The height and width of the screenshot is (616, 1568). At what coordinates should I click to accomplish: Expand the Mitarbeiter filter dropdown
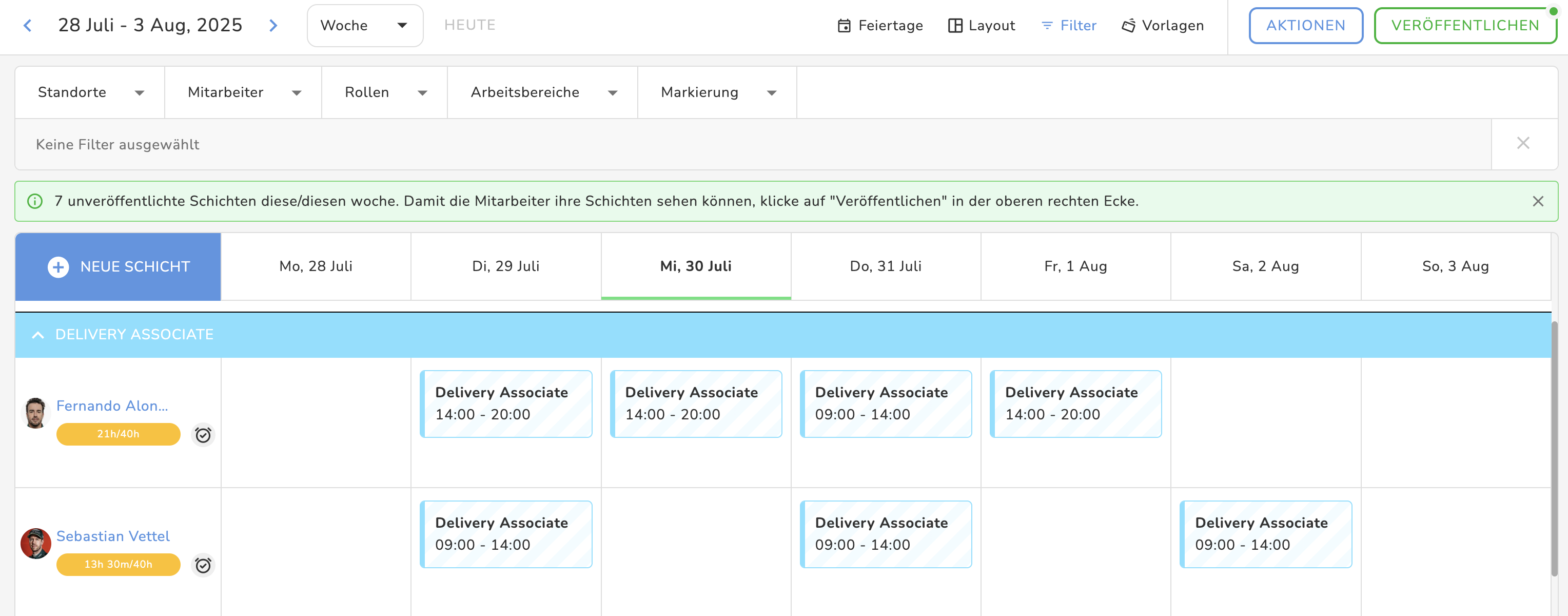[244, 92]
